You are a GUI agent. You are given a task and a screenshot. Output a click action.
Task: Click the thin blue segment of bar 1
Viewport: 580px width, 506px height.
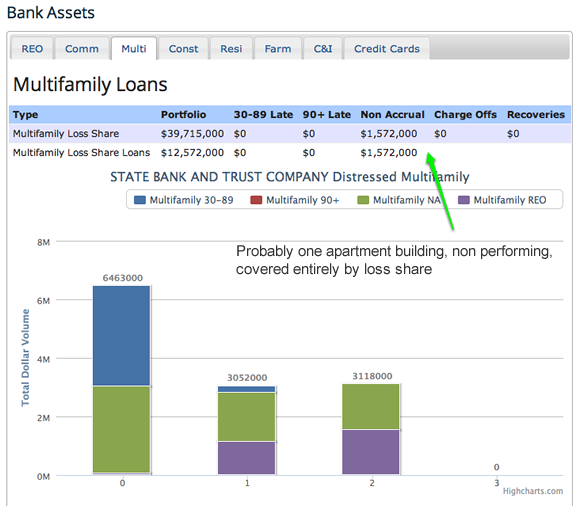coord(247,389)
